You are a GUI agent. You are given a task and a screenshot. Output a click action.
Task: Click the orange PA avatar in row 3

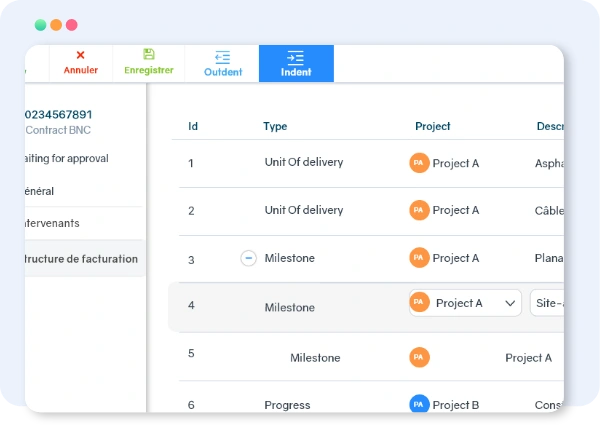[419, 259]
